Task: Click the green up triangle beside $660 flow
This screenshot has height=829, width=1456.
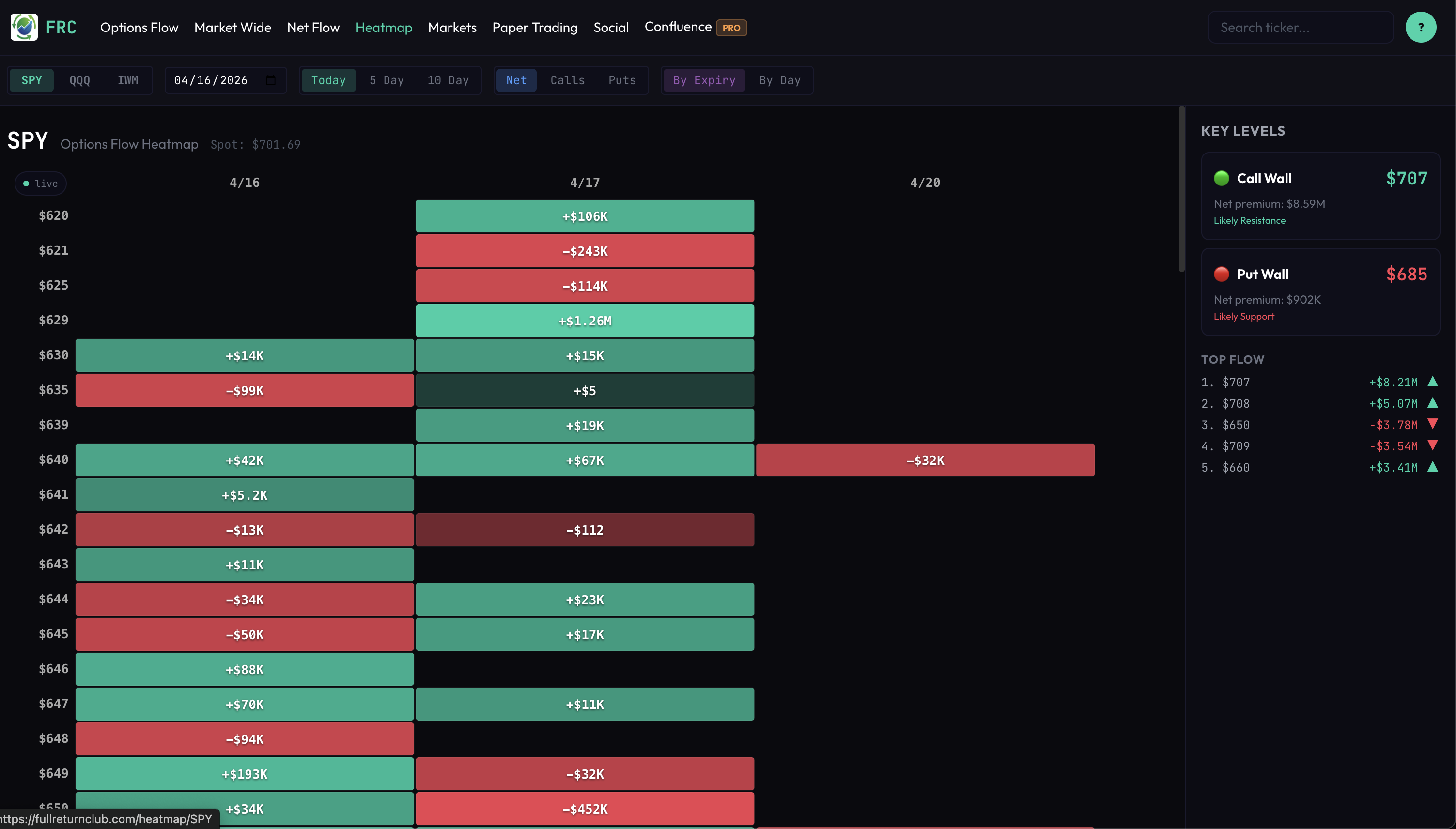Action: click(1433, 467)
